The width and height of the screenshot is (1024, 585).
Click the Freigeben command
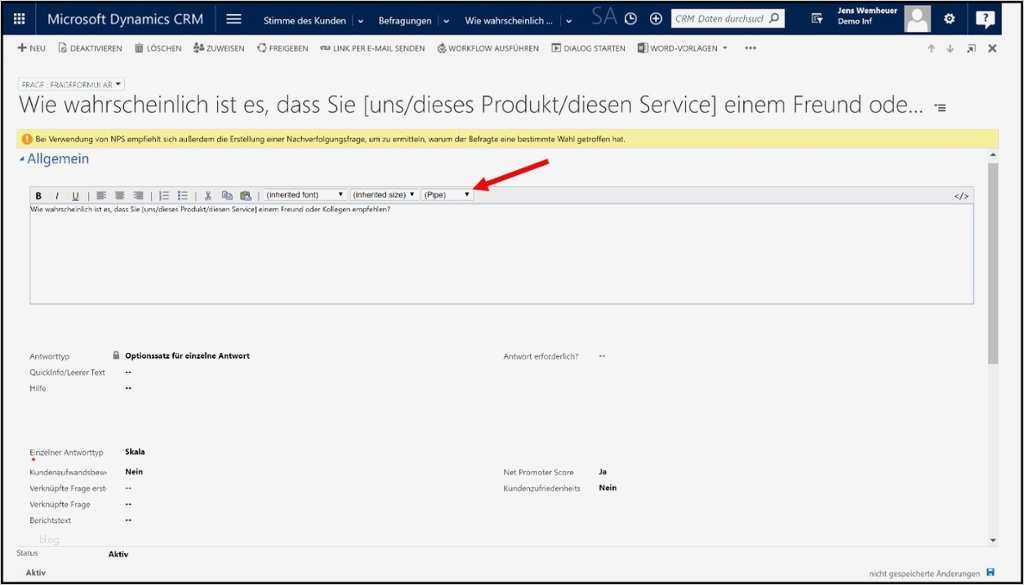(x=282, y=48)
